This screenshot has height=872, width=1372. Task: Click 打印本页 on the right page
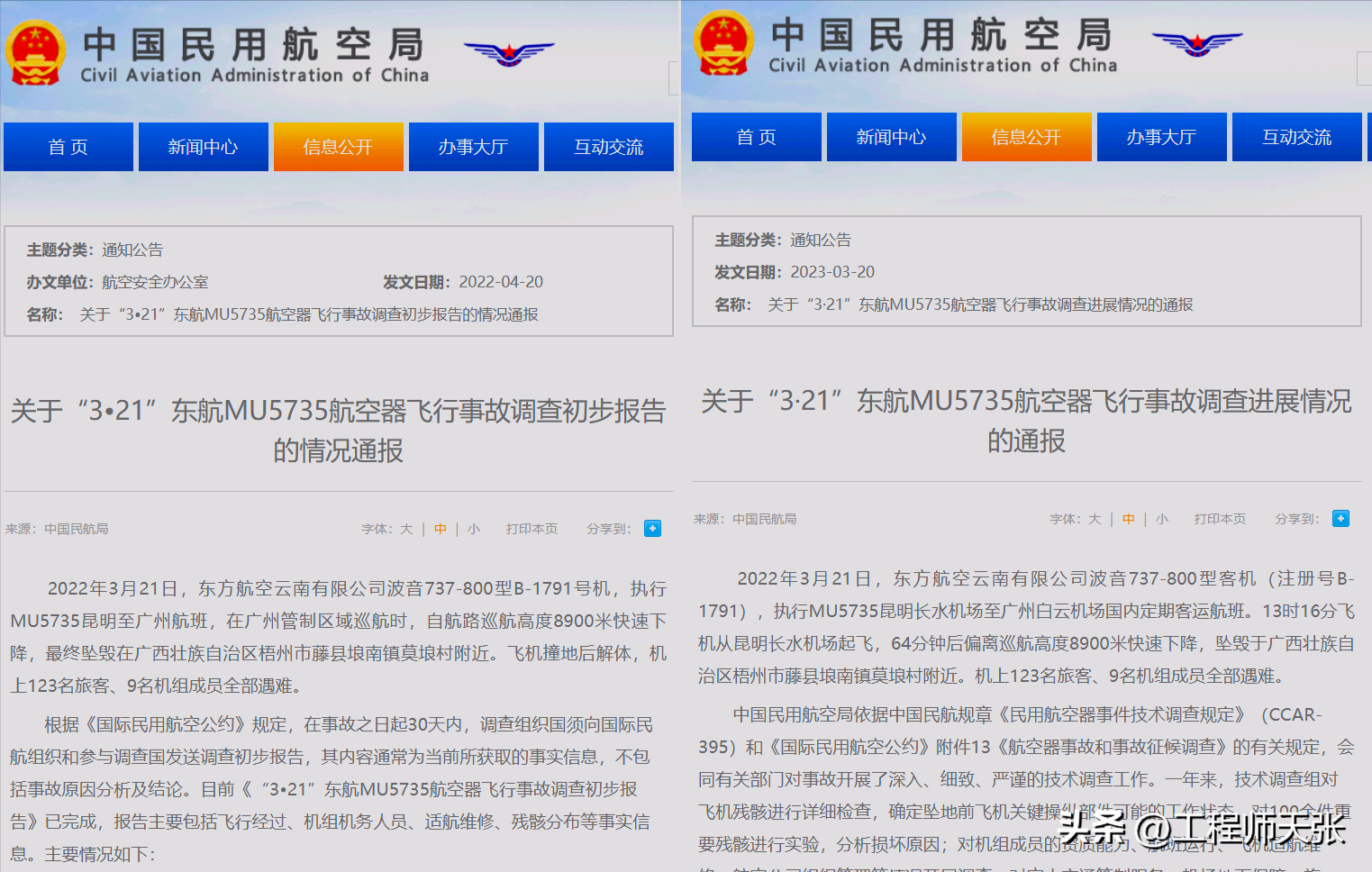pos(1220,519)
